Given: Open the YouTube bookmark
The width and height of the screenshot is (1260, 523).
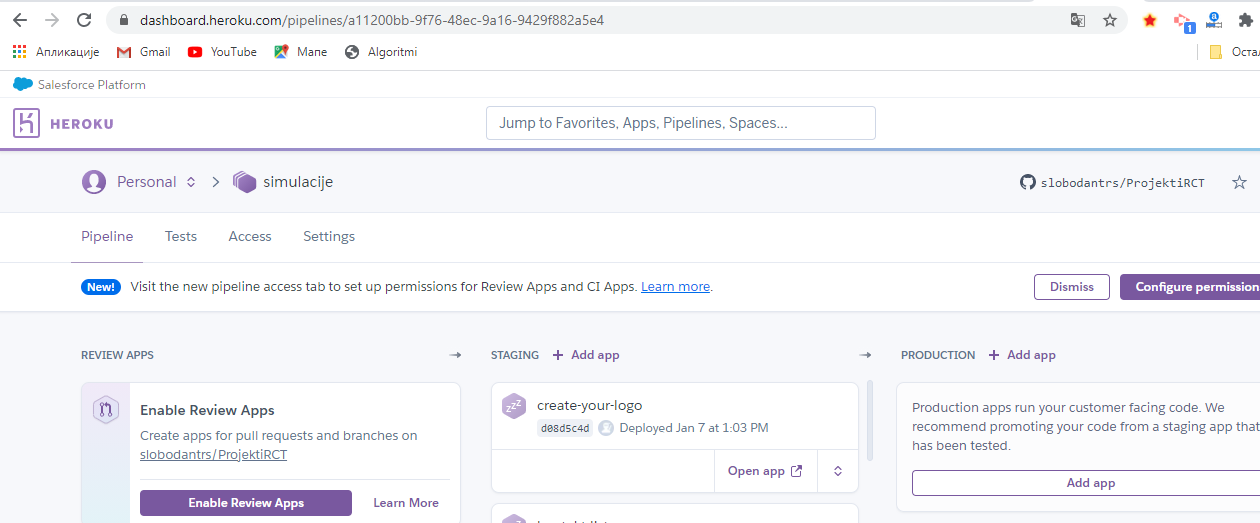Looking at the screenshot, I should point(222,52).
